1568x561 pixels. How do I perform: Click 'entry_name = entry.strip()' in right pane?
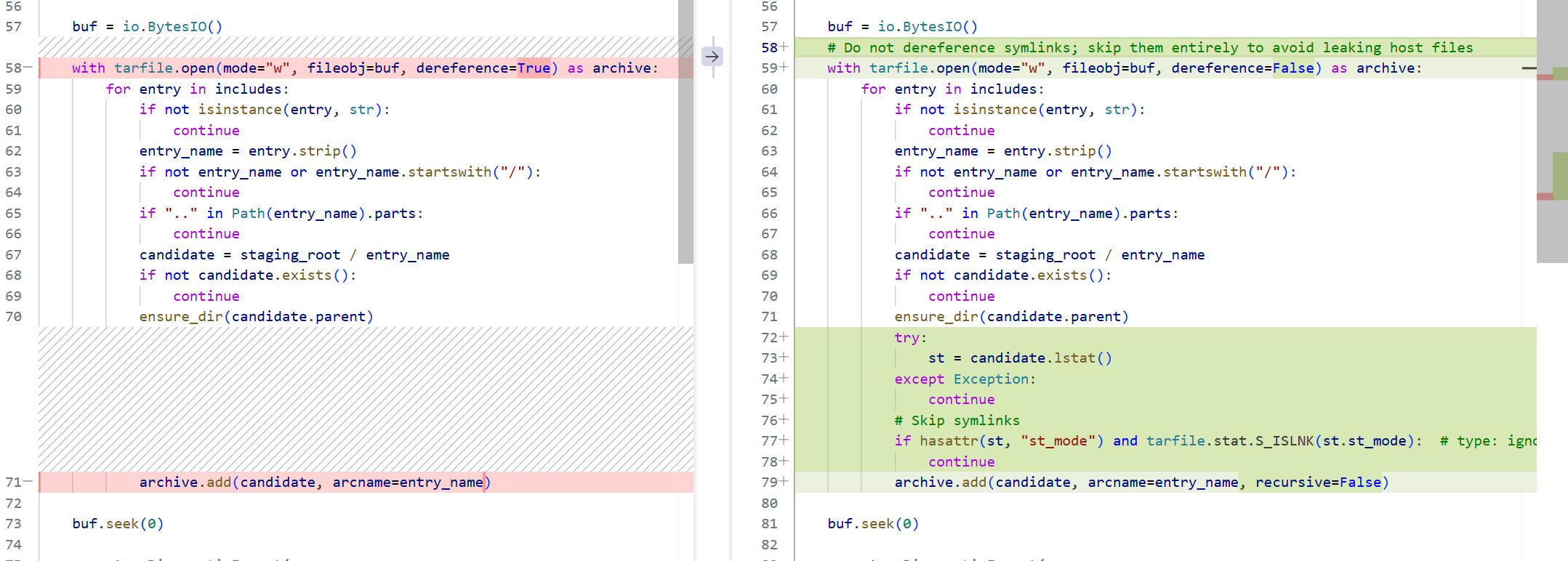pyautogui.click(x=1003, y=151)
